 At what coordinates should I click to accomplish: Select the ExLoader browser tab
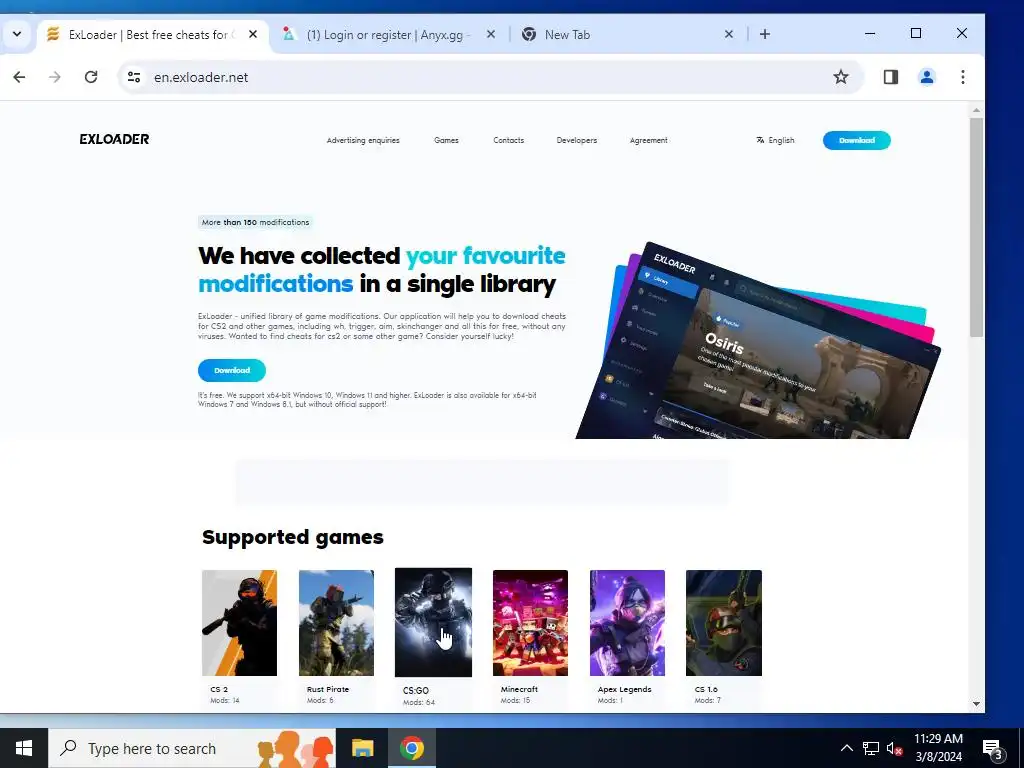pyautogui.click(x=152, y=35)
